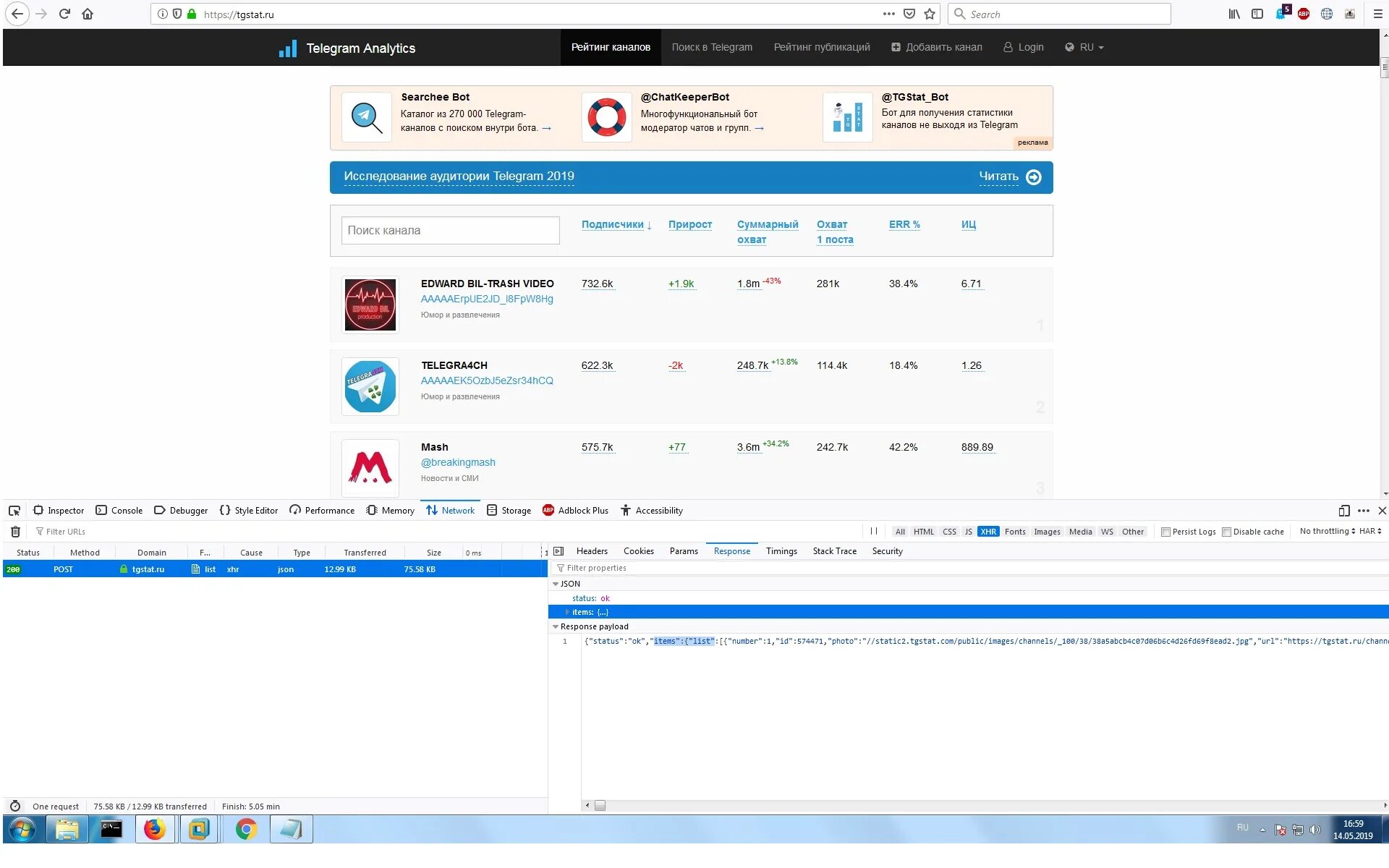Click the Рейтинг каналов menu item
1389x868 pixels.
pyautogui.click(x=610, y=47)
